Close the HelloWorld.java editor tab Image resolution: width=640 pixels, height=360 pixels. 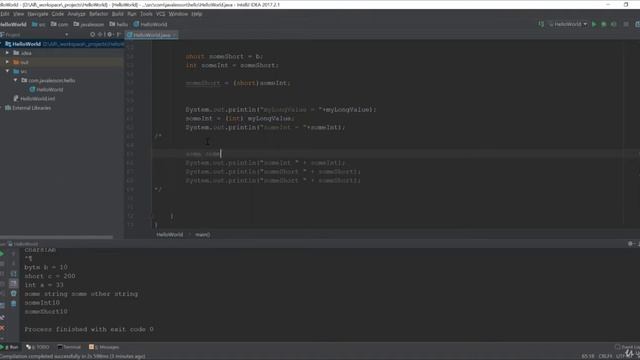coord(175,35)
